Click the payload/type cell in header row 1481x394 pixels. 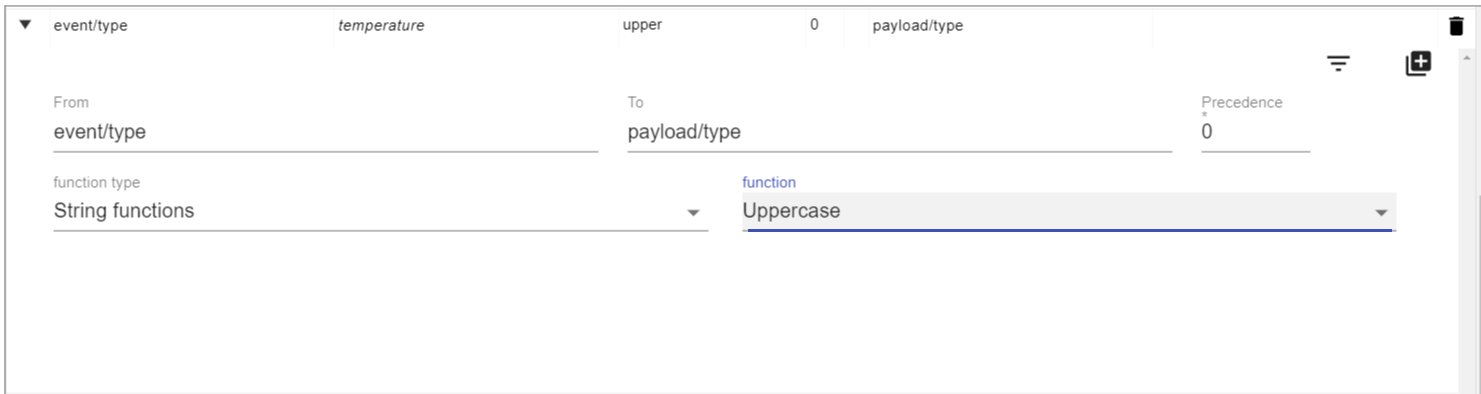(x=918, y=26)
